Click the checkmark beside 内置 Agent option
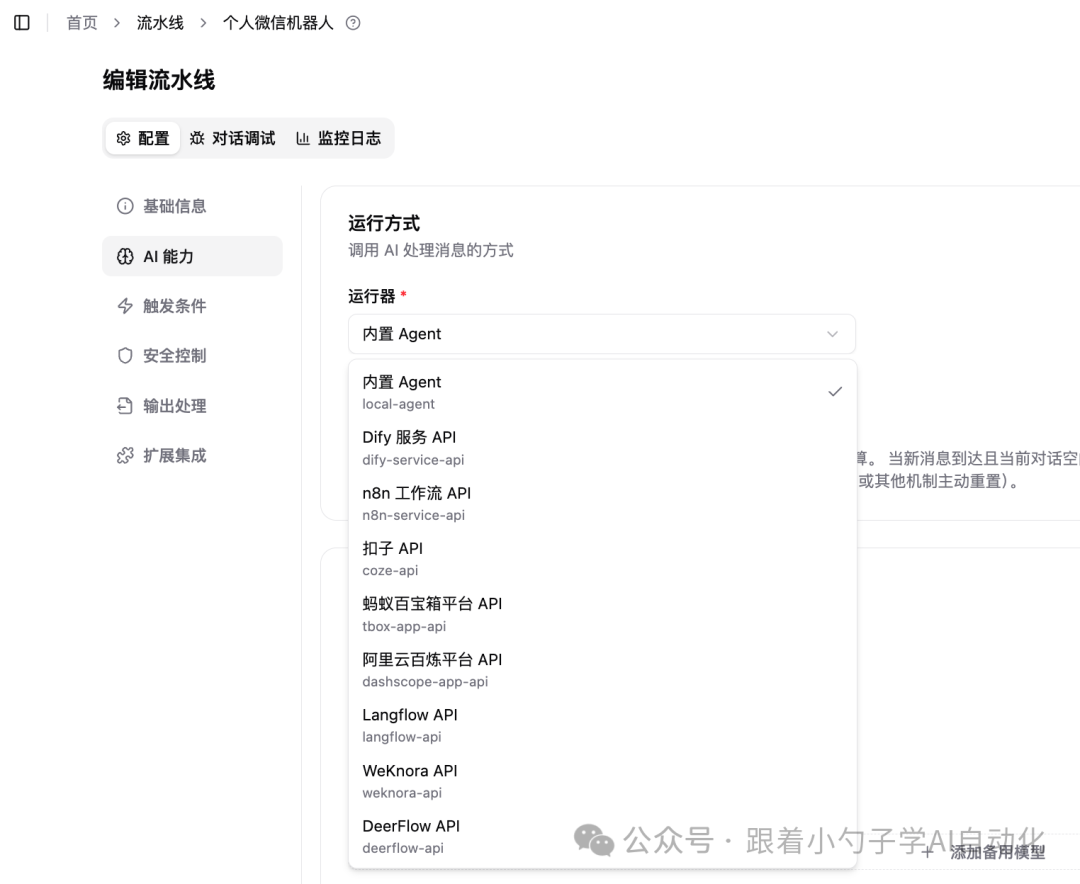The height and width of the screenshot is (884, 1080). tap(835, 391)
